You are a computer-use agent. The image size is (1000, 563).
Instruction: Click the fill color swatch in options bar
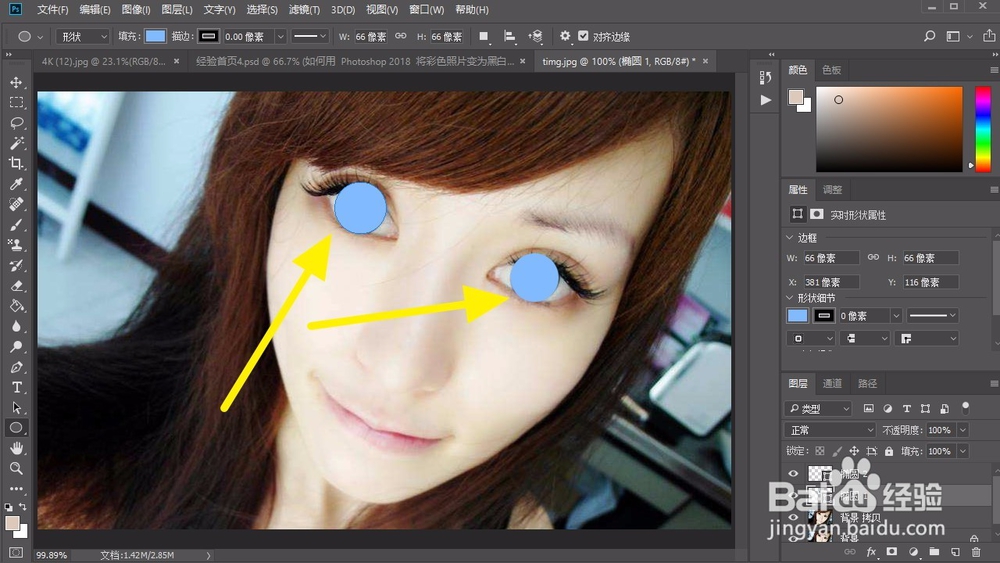(x=155, y=36)
